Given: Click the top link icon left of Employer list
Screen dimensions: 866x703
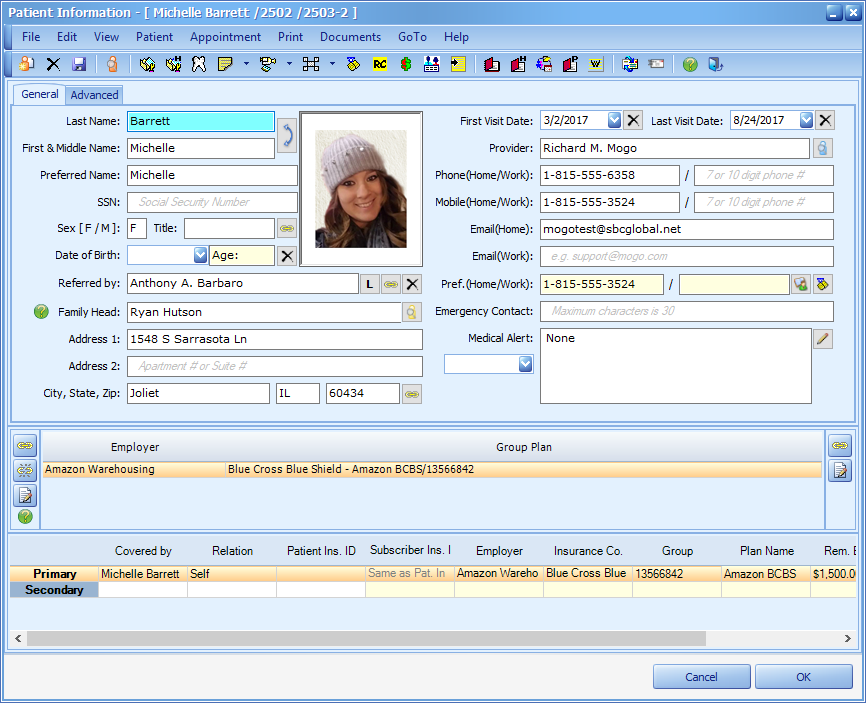Looking at the screenshot, I should click(x=25, y=445).
